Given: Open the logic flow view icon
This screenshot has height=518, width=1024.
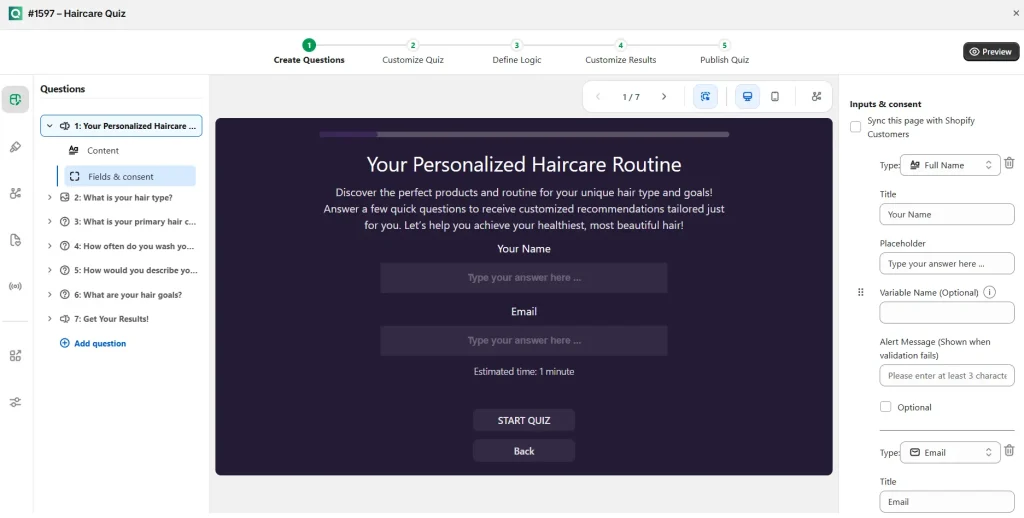Looking at the screenshot, I should coord(816,97).
